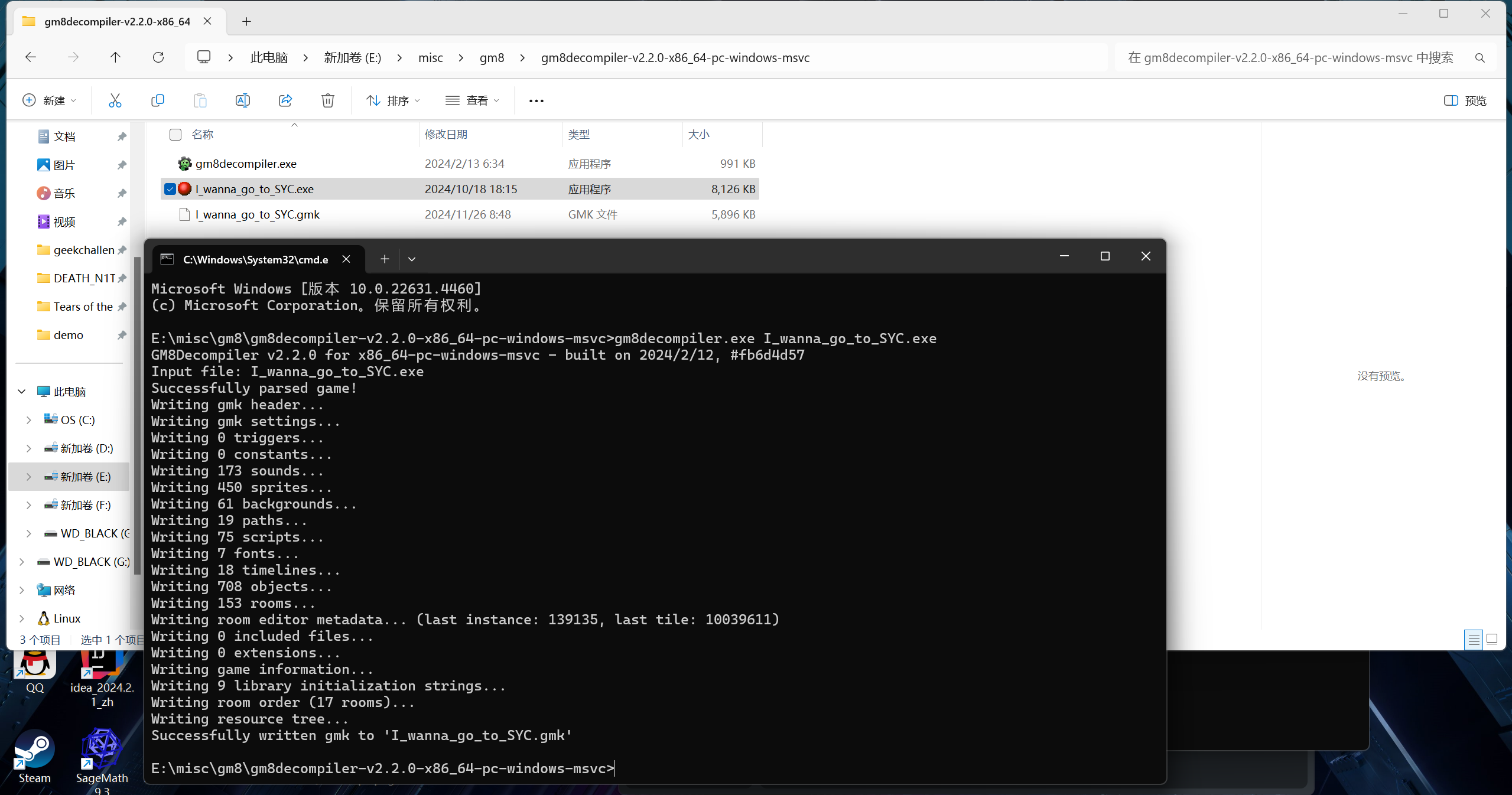Expand the 网络 network tree node
The height and width of the screenshot is (795, 1512).
(x=22, y=590)
